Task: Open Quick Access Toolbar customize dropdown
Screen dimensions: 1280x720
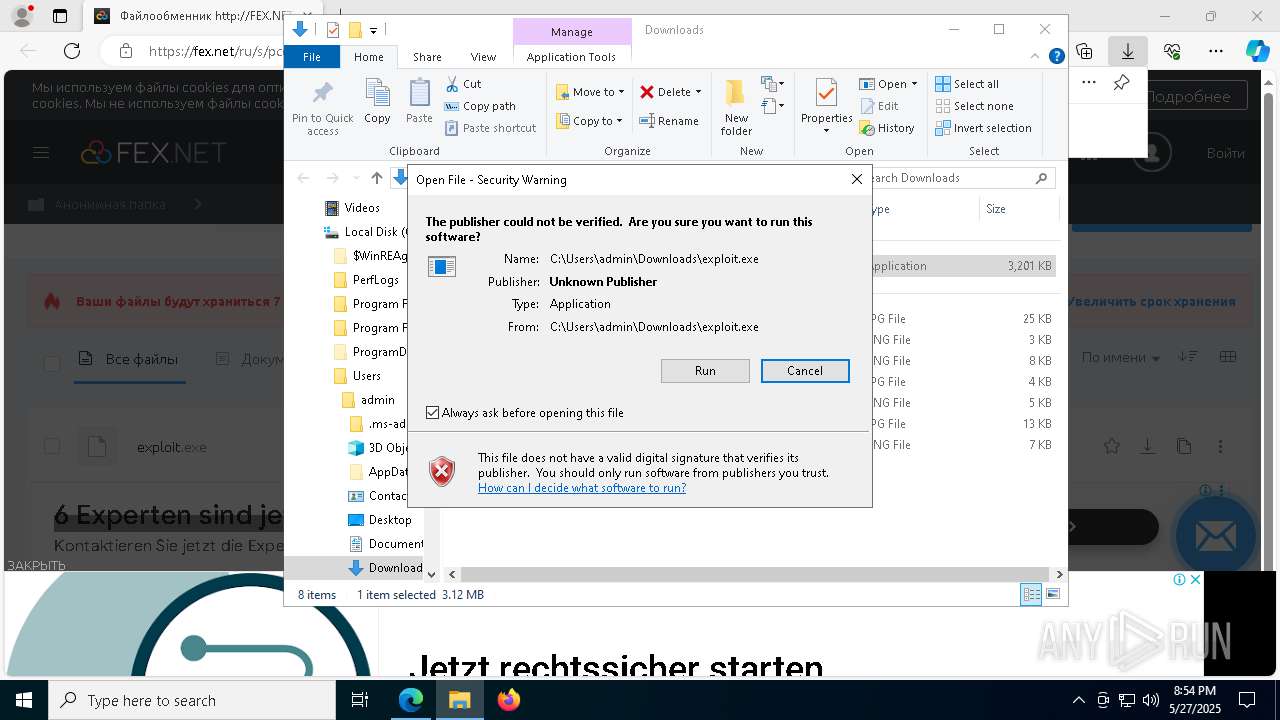Action: tap(373, 31)
